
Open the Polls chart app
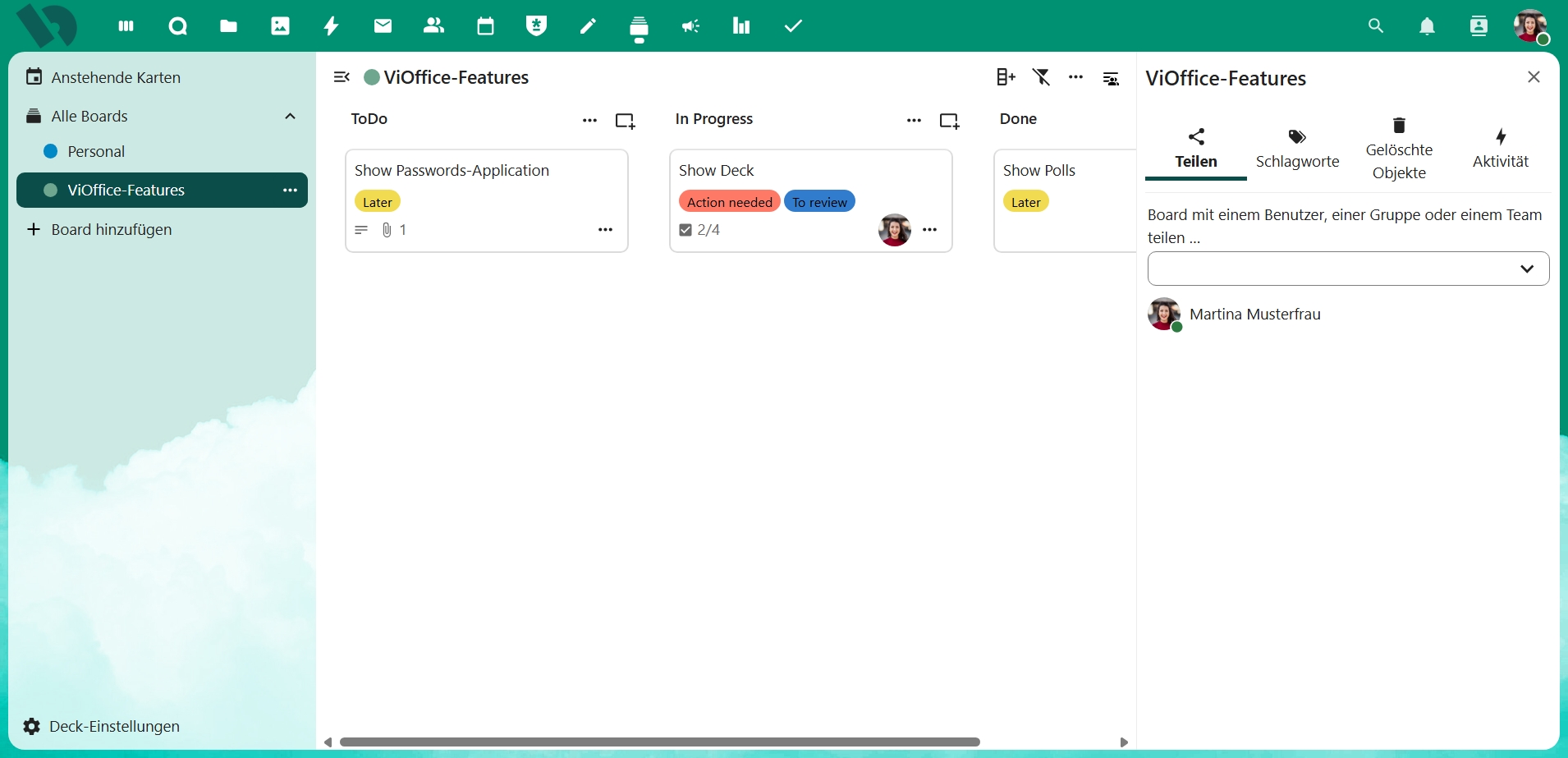coord(741,26)
